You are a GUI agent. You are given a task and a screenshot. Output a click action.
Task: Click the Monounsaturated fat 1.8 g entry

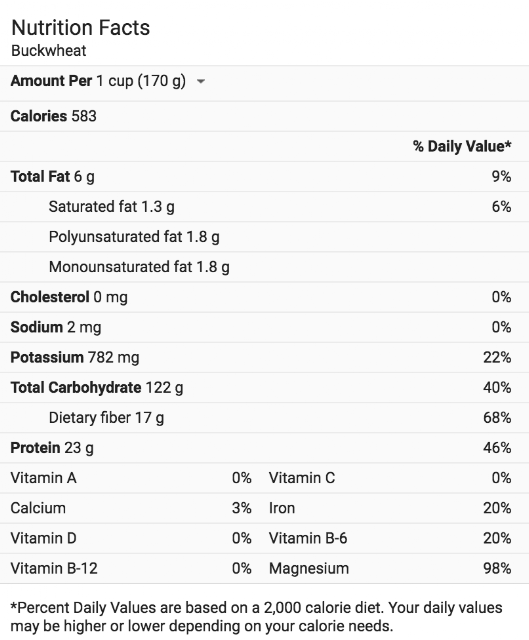139,267
